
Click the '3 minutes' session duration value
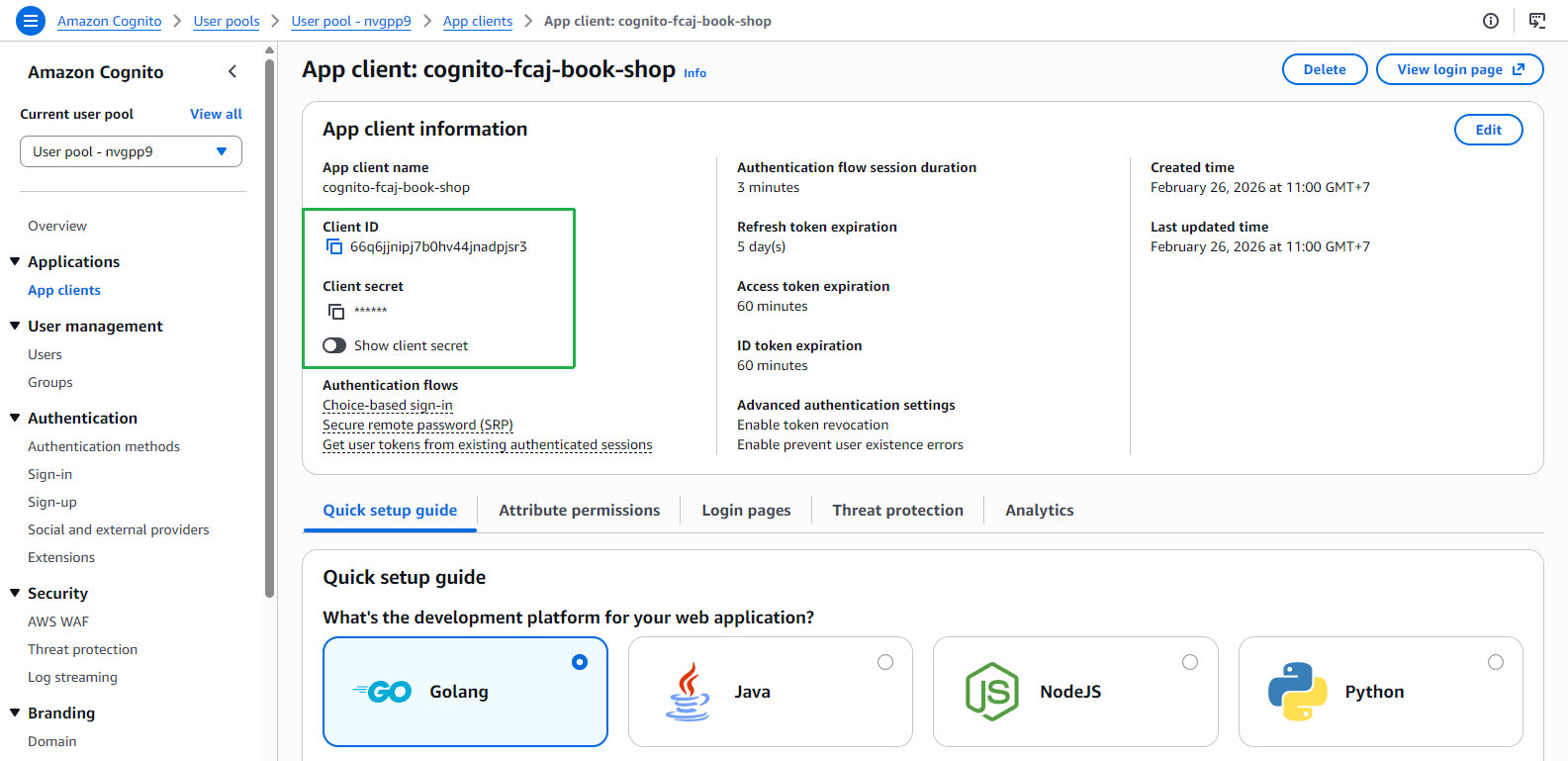768,187
